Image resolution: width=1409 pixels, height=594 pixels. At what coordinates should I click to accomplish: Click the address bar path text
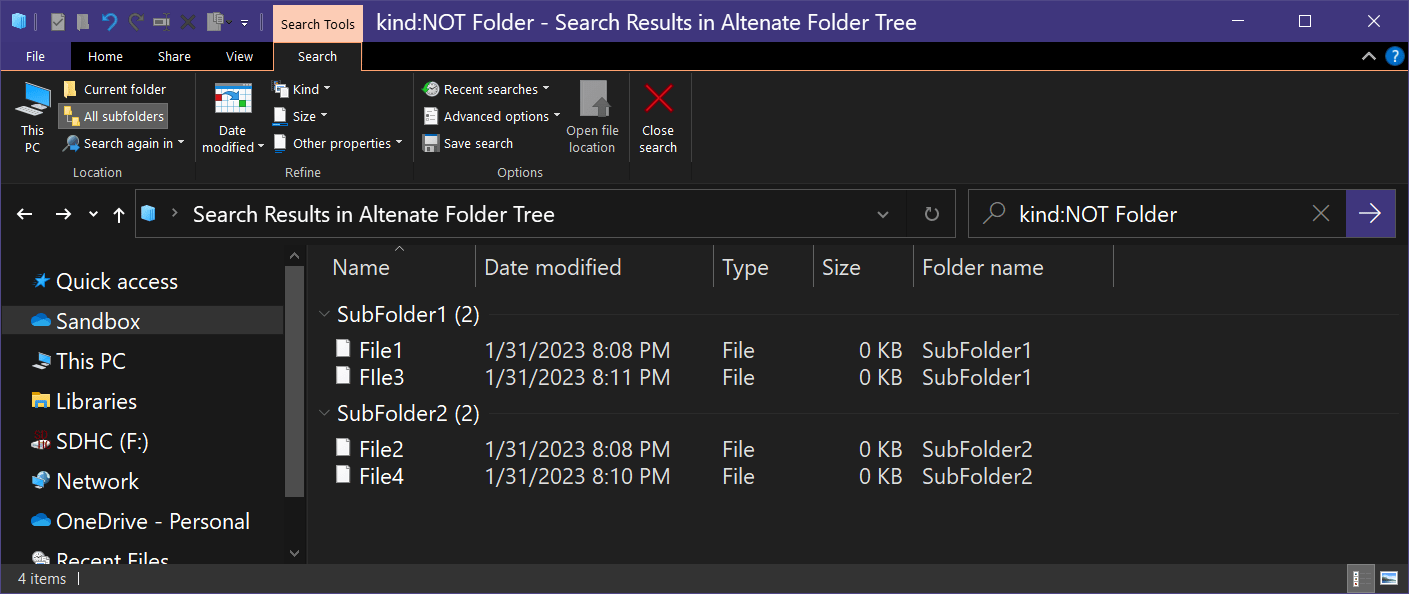[x=373, y=214]
